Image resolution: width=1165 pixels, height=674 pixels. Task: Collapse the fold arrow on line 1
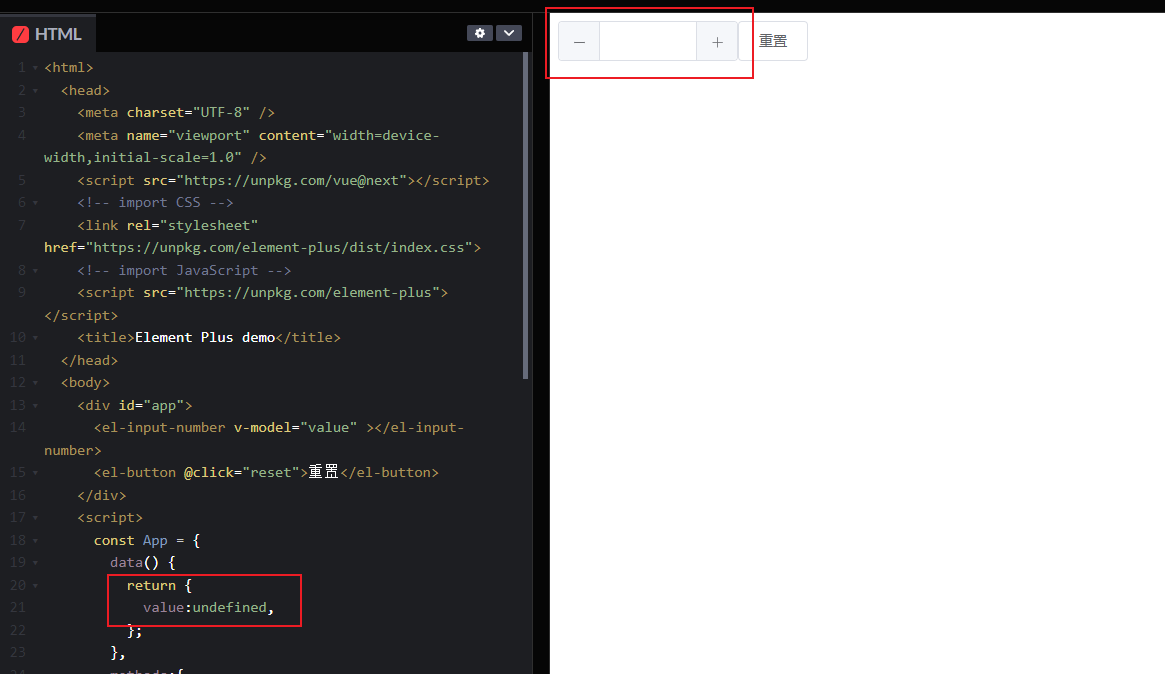point(33,67)
